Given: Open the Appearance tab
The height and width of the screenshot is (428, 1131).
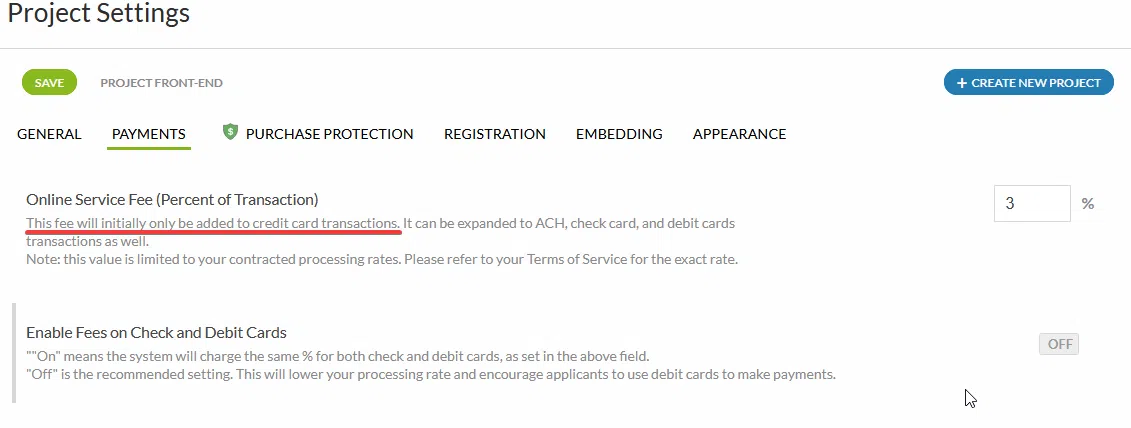Looking at the screenshot, I should tap(739, 134).
